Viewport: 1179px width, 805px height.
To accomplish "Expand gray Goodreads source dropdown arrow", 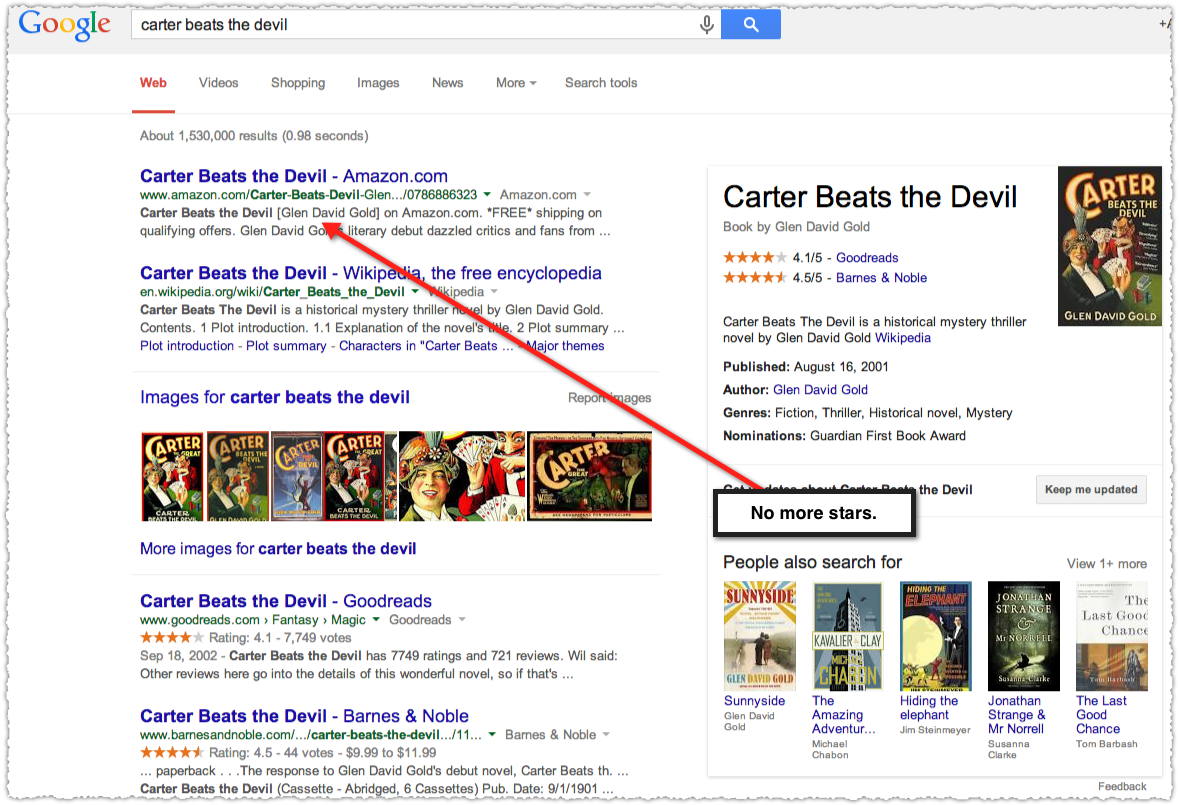I will coord(462,619).
